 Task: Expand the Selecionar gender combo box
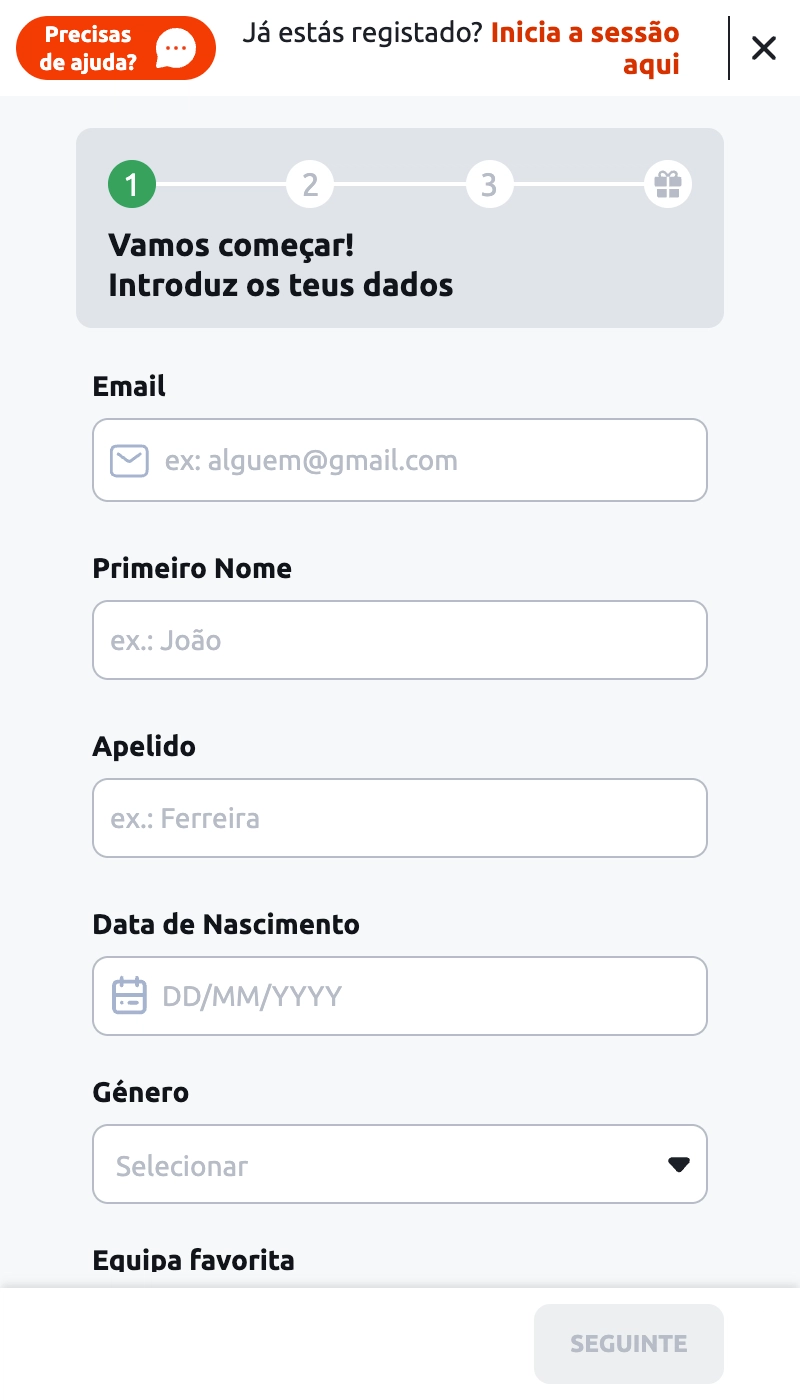pyautogui.click(x=380, y=1165)
